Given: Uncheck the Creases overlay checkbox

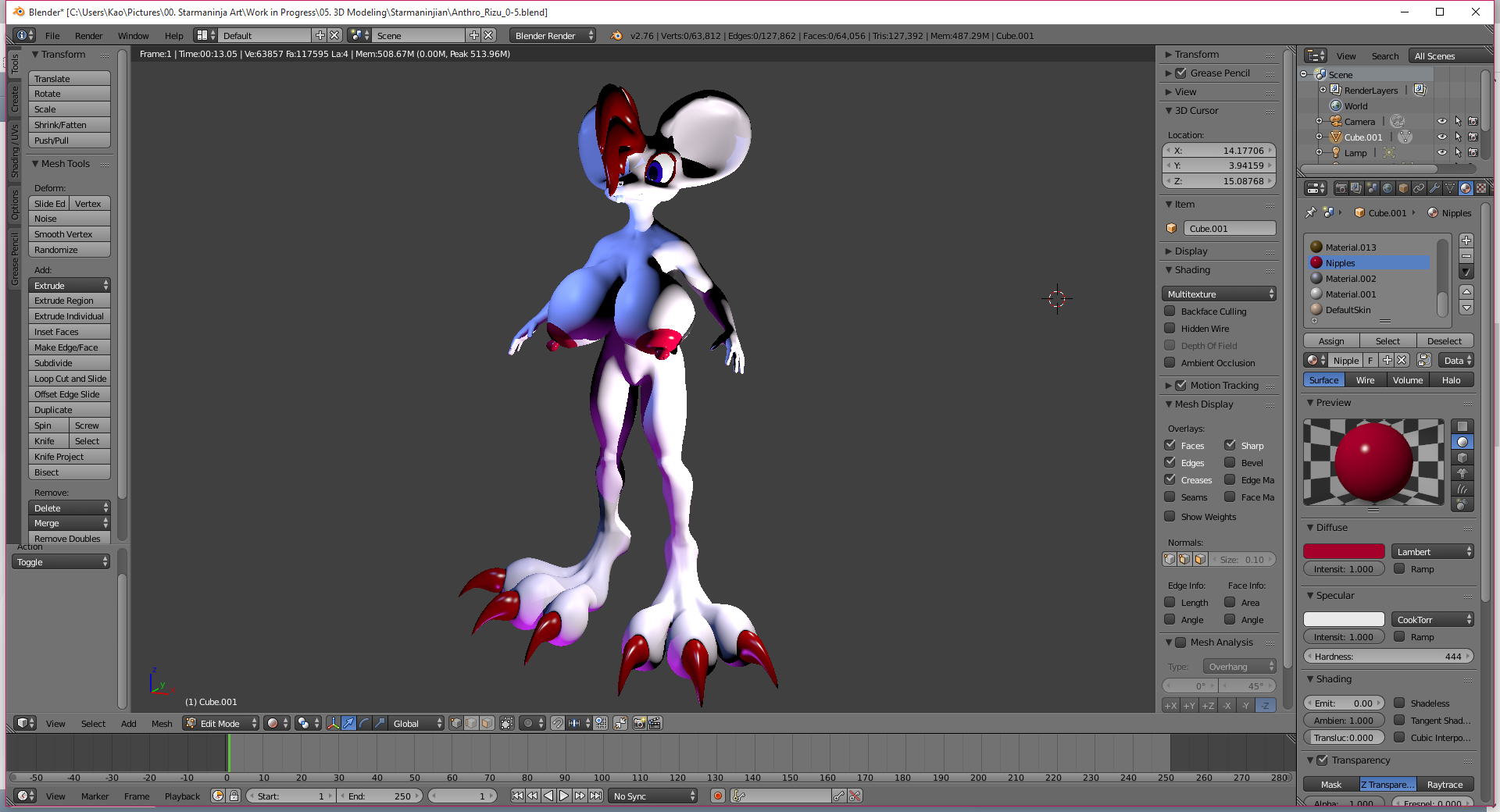Looking at the screenshot, I should click(x=1170, y=479).
